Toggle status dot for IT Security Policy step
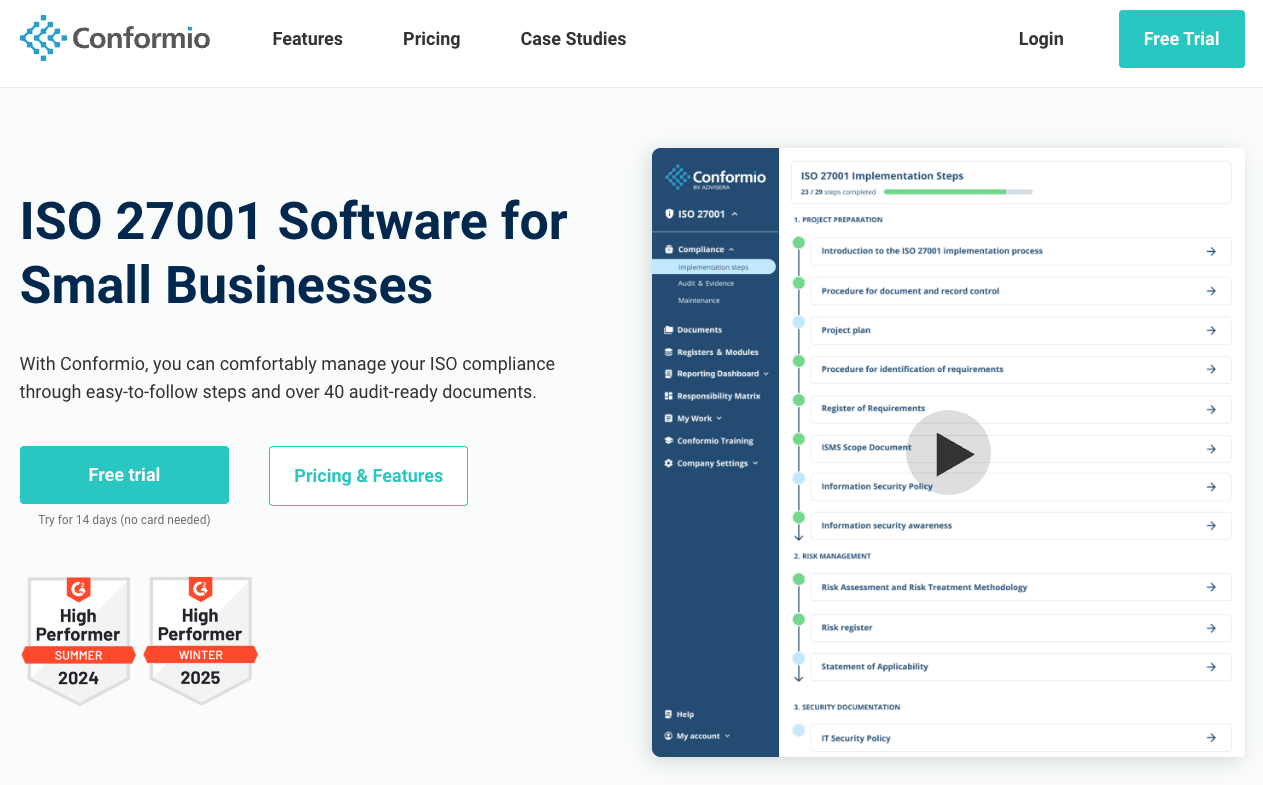This screenshot has width=1263, height=785. 798,730
